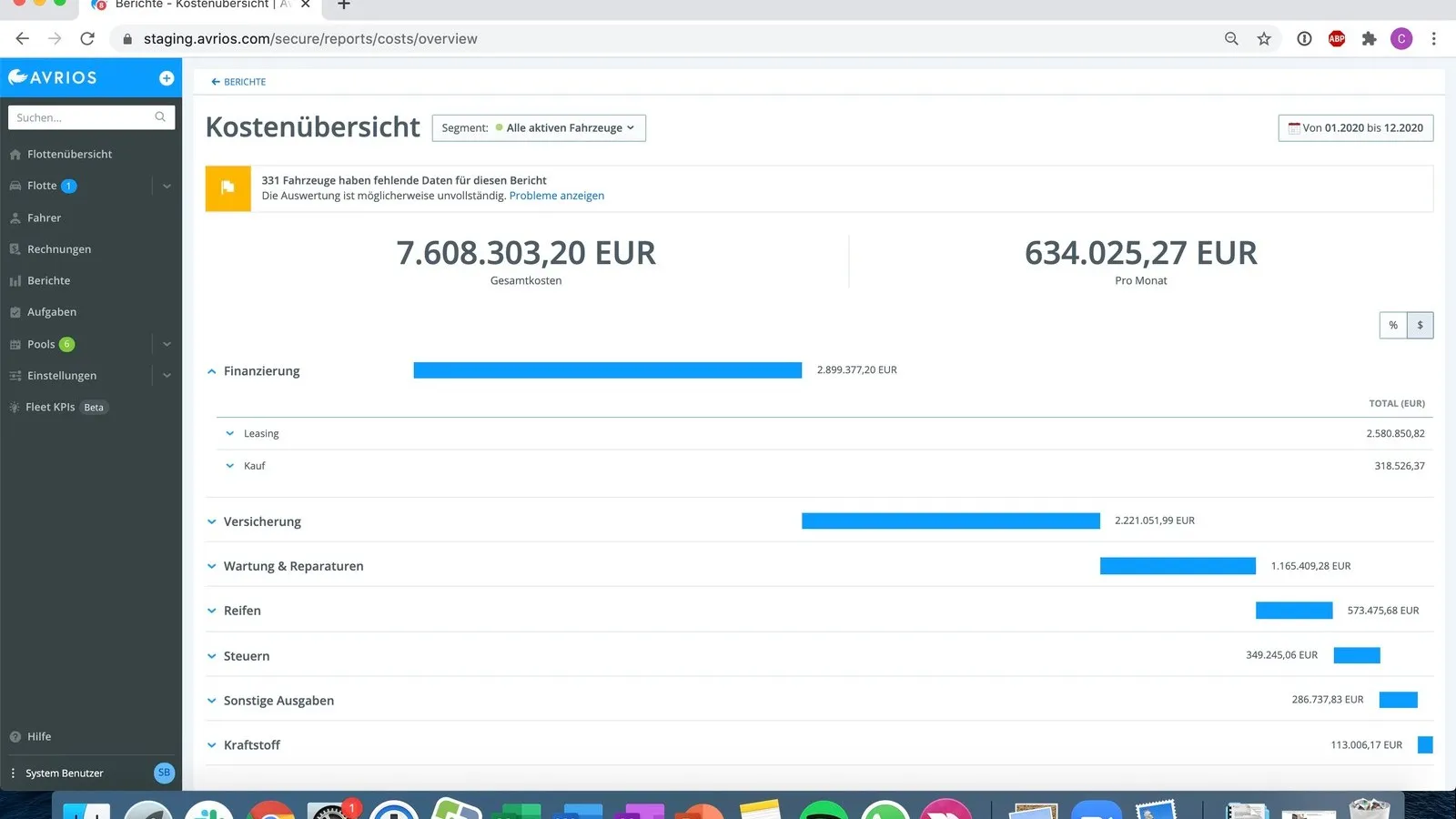Click the browser address bar URL

310,39
